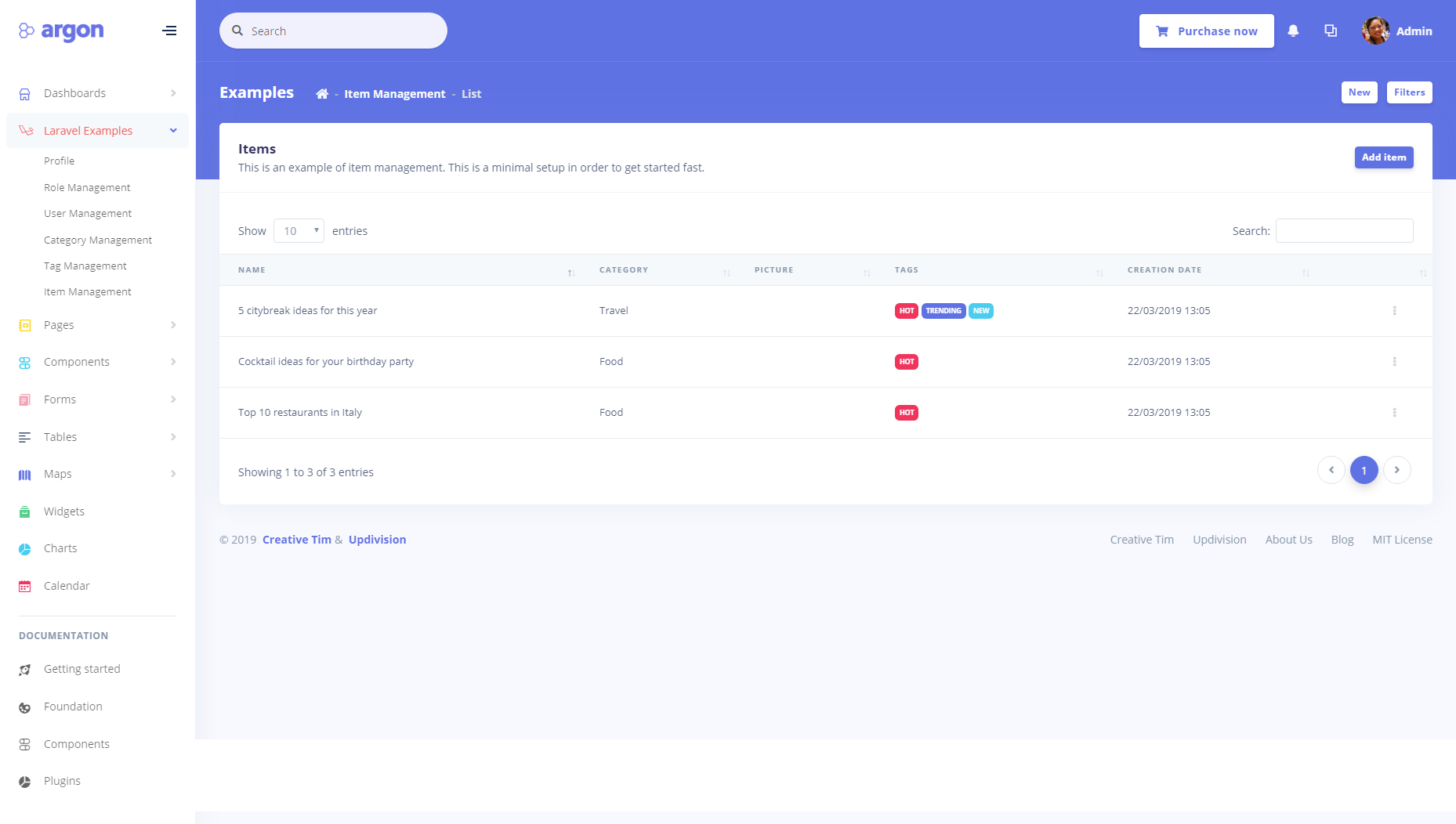Click the table Search input field

point(1344,231)
